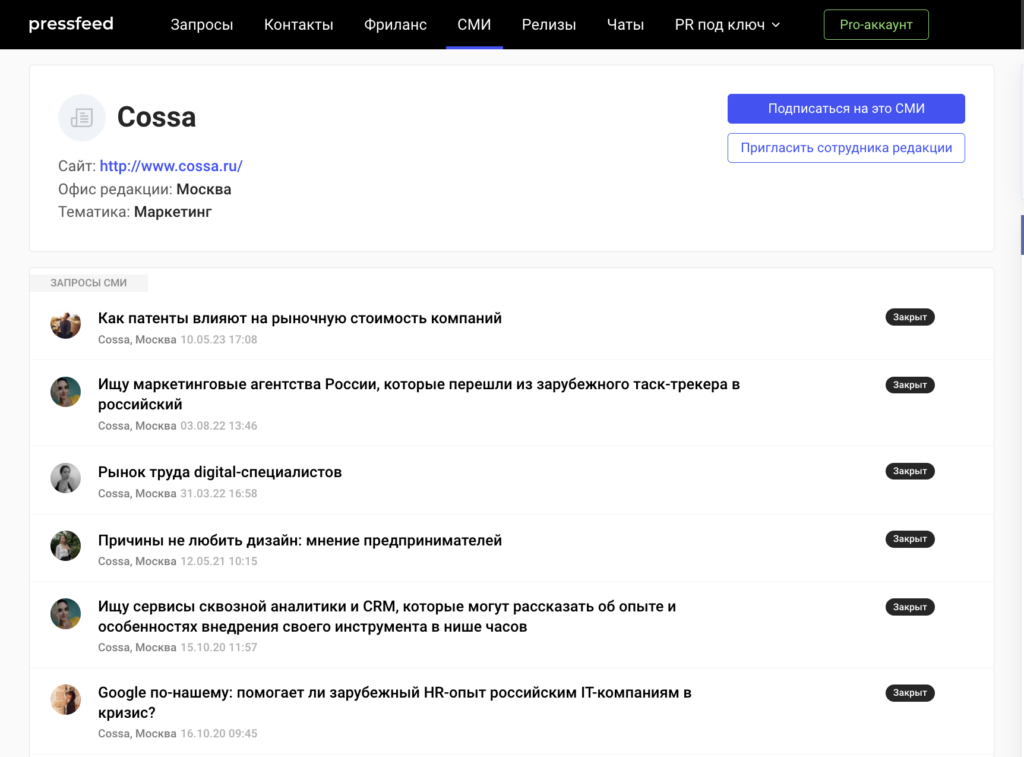The height and width of the screenshot is (757, 1024).
Task: Click the date 31.03.22 16:58
Action: (x=219, y=494)
